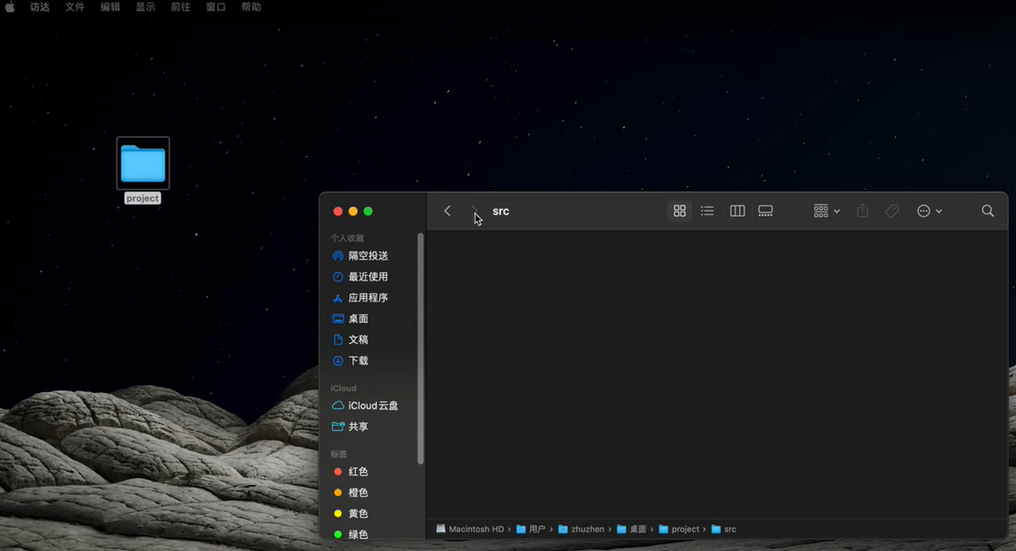Click the Tags icon in Finder toolbar

point(892,211)
